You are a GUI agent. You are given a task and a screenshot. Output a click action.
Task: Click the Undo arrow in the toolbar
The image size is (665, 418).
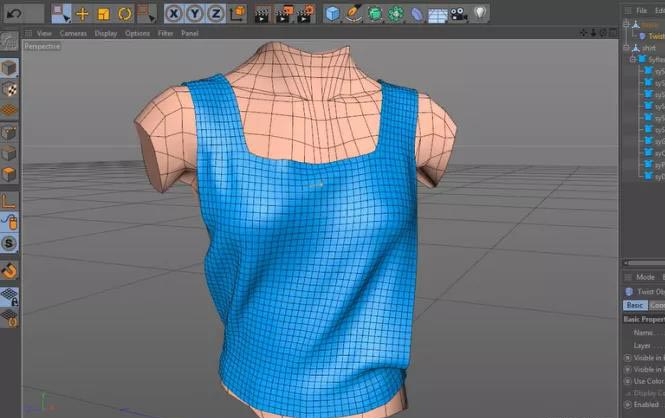pos(14,14)
